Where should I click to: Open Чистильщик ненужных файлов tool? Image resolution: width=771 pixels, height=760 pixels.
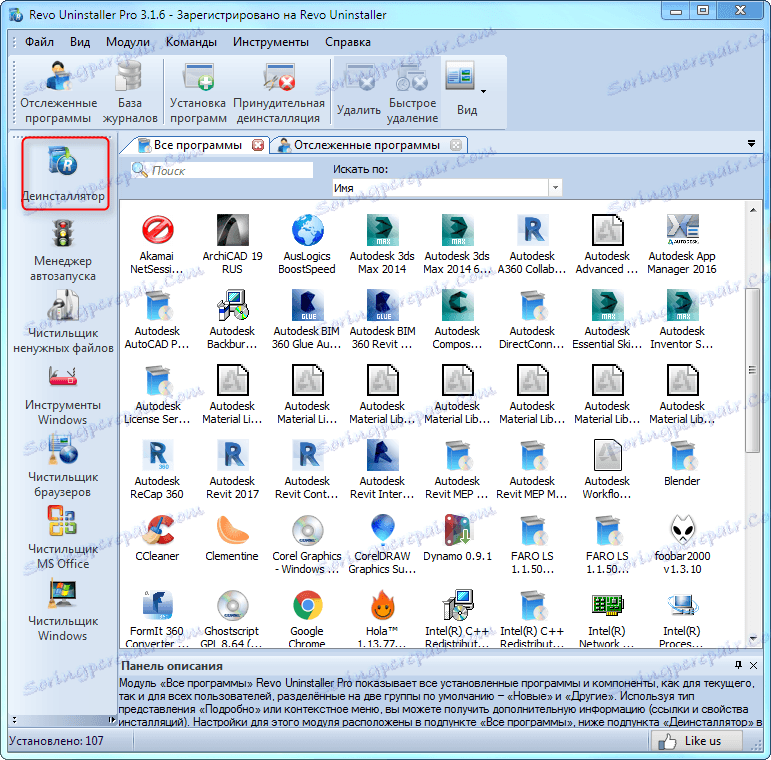pos(63,322)
